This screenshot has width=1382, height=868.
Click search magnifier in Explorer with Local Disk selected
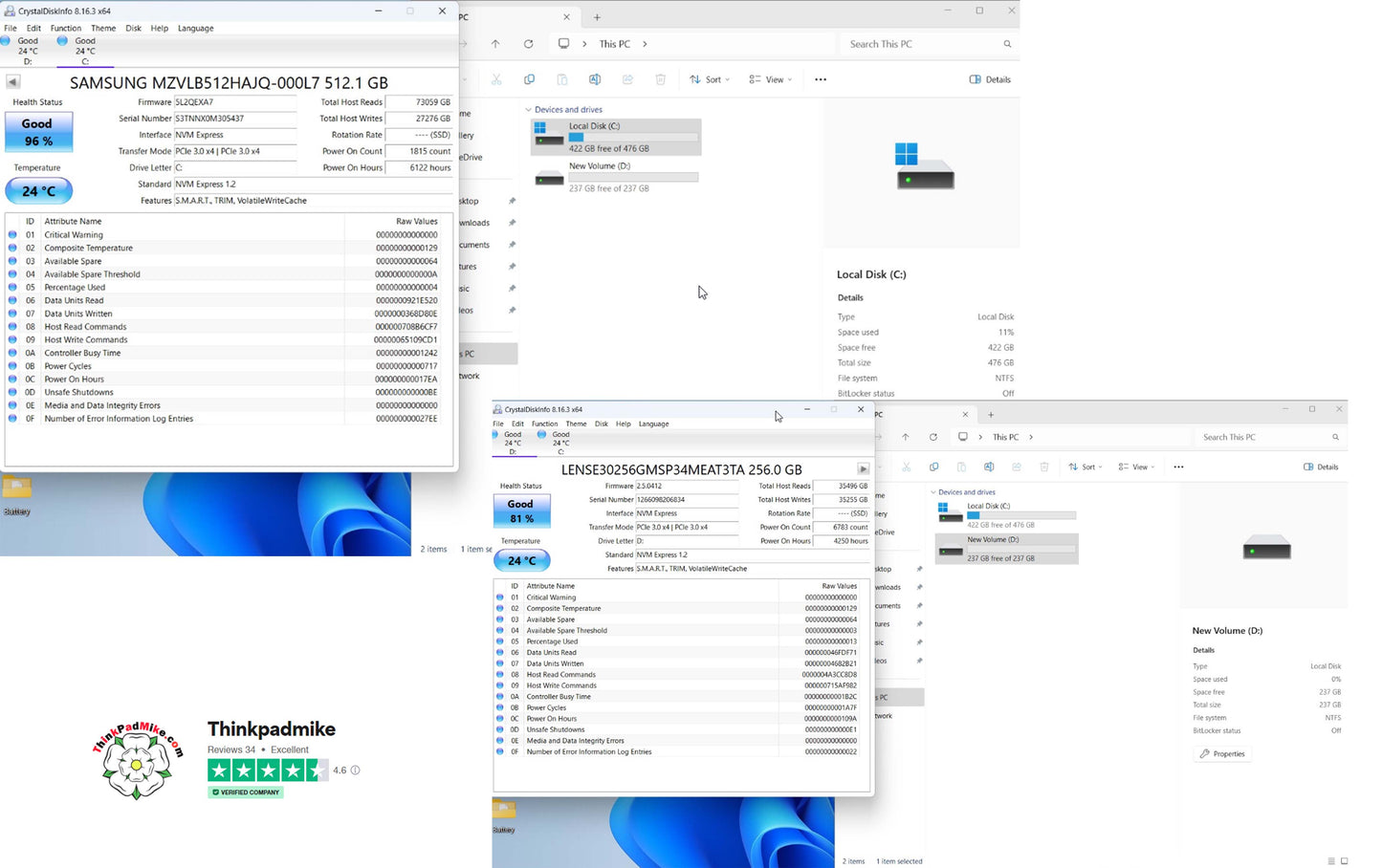tap(1007, 44)
